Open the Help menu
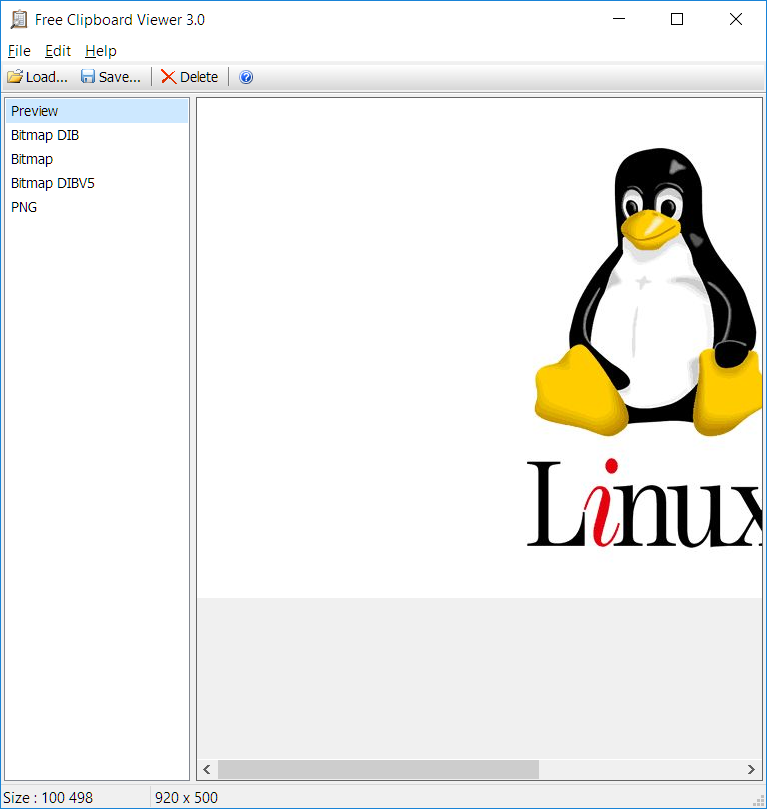Screen dimensions: 767x809 [x=101, y=51]
